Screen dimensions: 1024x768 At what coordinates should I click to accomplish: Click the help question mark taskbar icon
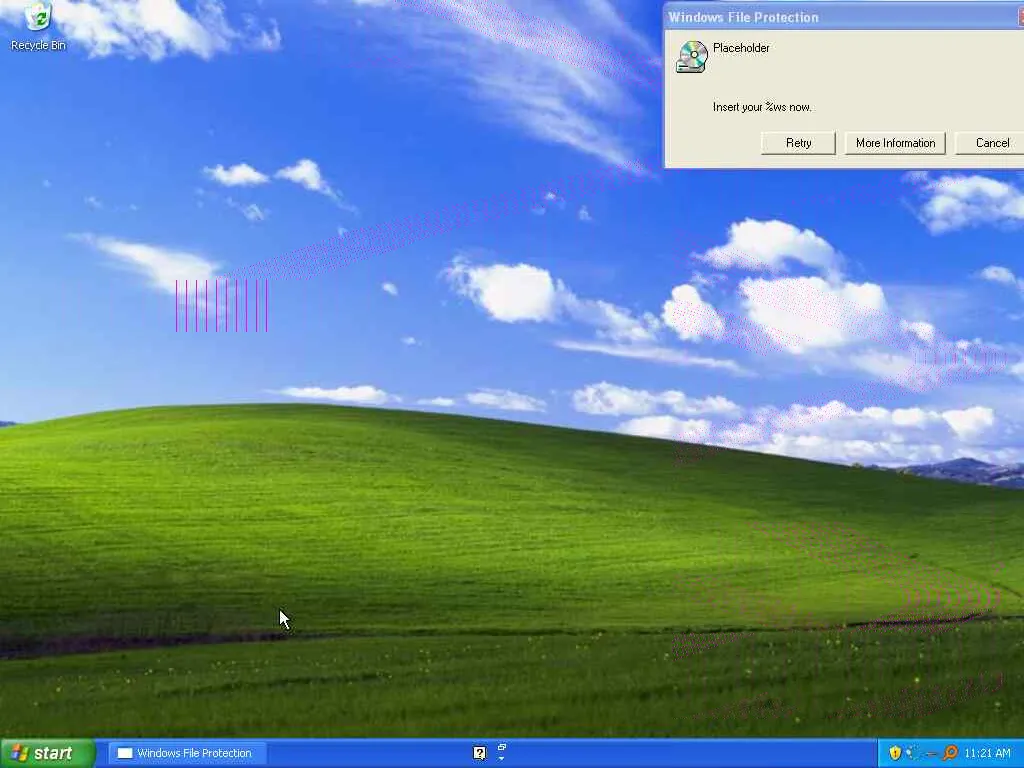click(479, 753)
